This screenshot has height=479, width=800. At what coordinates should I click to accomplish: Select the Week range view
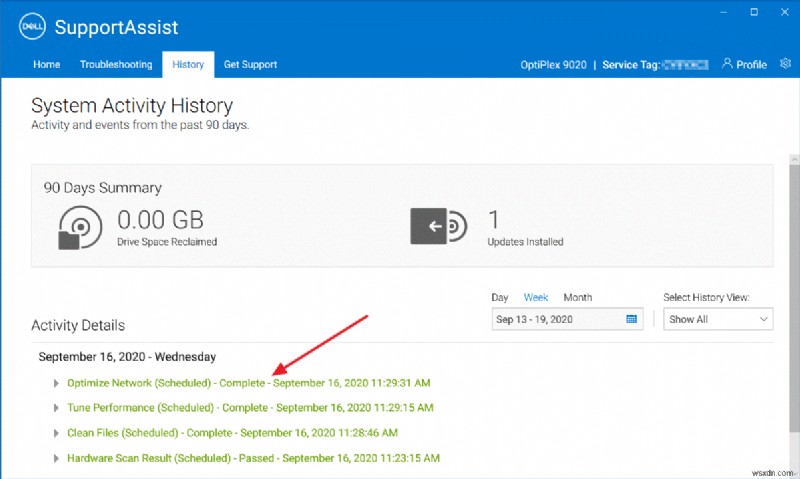(x=536, y=297)
